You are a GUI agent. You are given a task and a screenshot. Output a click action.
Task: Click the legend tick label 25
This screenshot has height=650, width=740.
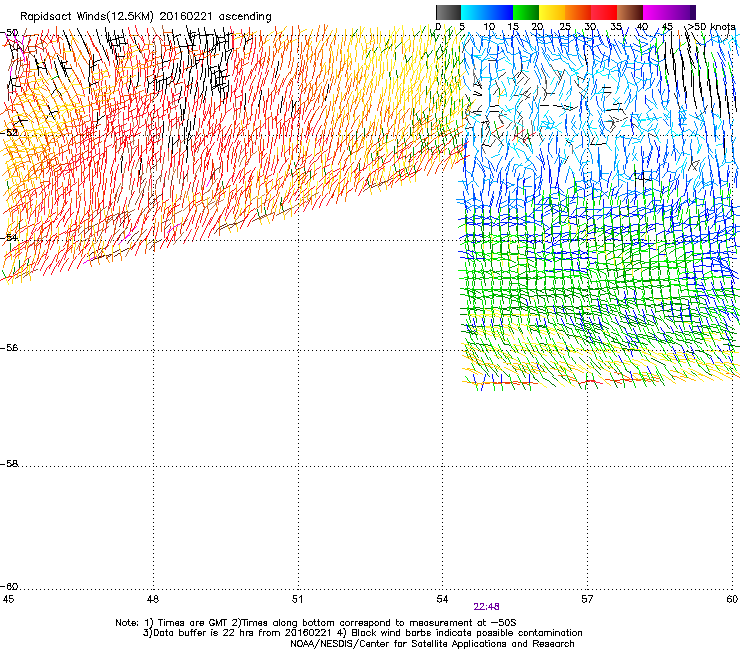pyautogui.click(x=565, y=27)
